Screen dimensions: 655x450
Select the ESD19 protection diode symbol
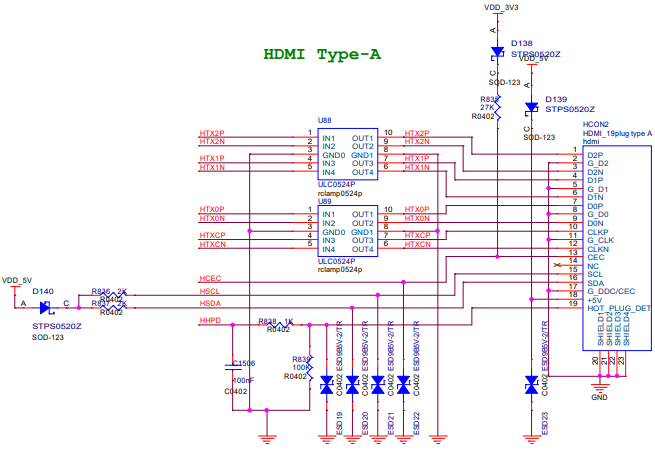(327, 385)
